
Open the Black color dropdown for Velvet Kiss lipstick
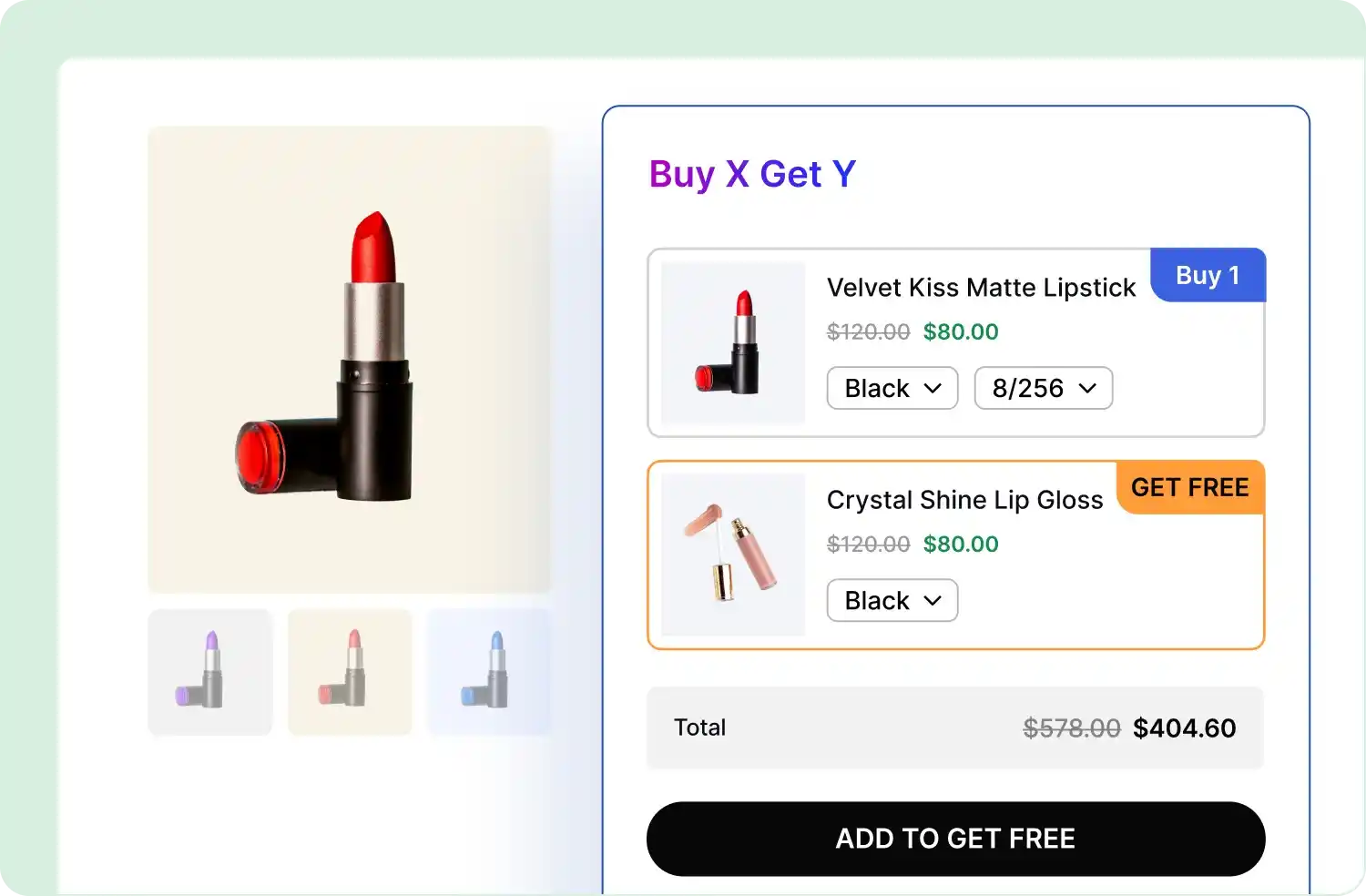tap(892, 388)
